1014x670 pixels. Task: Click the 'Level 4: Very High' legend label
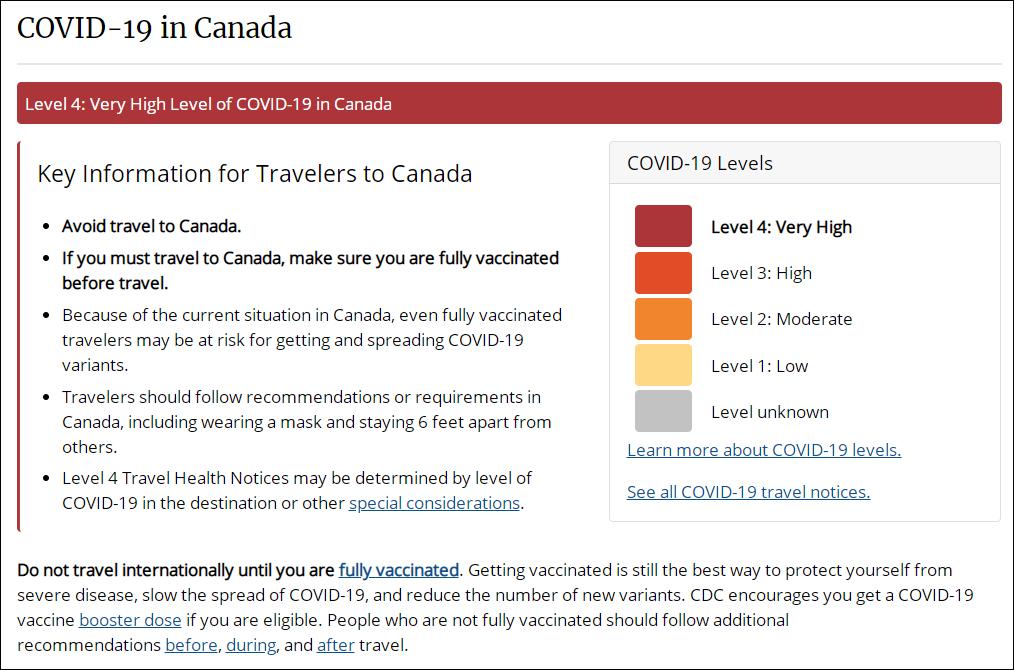coord(781,227)
